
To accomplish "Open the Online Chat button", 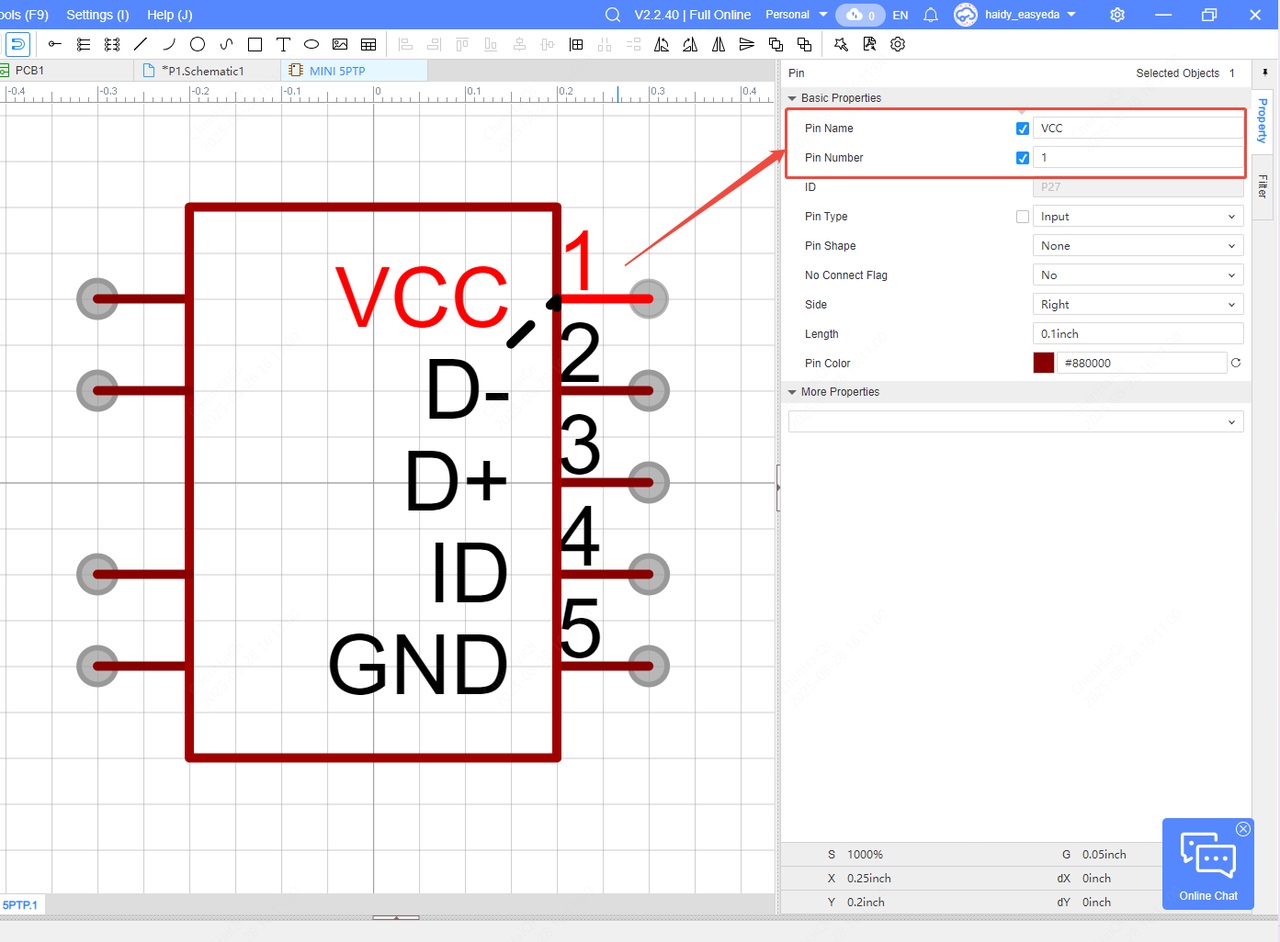I will click(1208, 864).
